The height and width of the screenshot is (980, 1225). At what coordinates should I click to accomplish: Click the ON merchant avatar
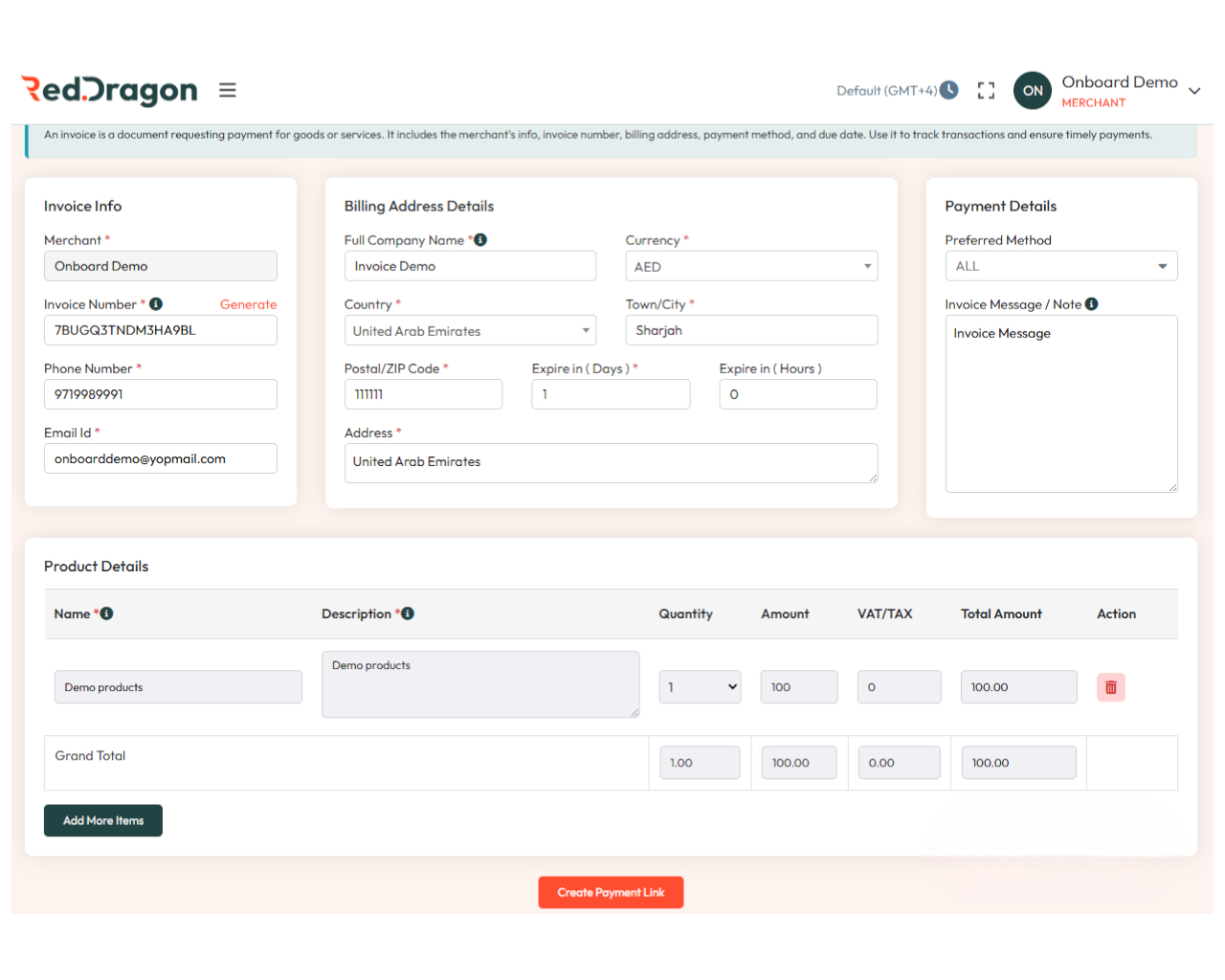1033,90
